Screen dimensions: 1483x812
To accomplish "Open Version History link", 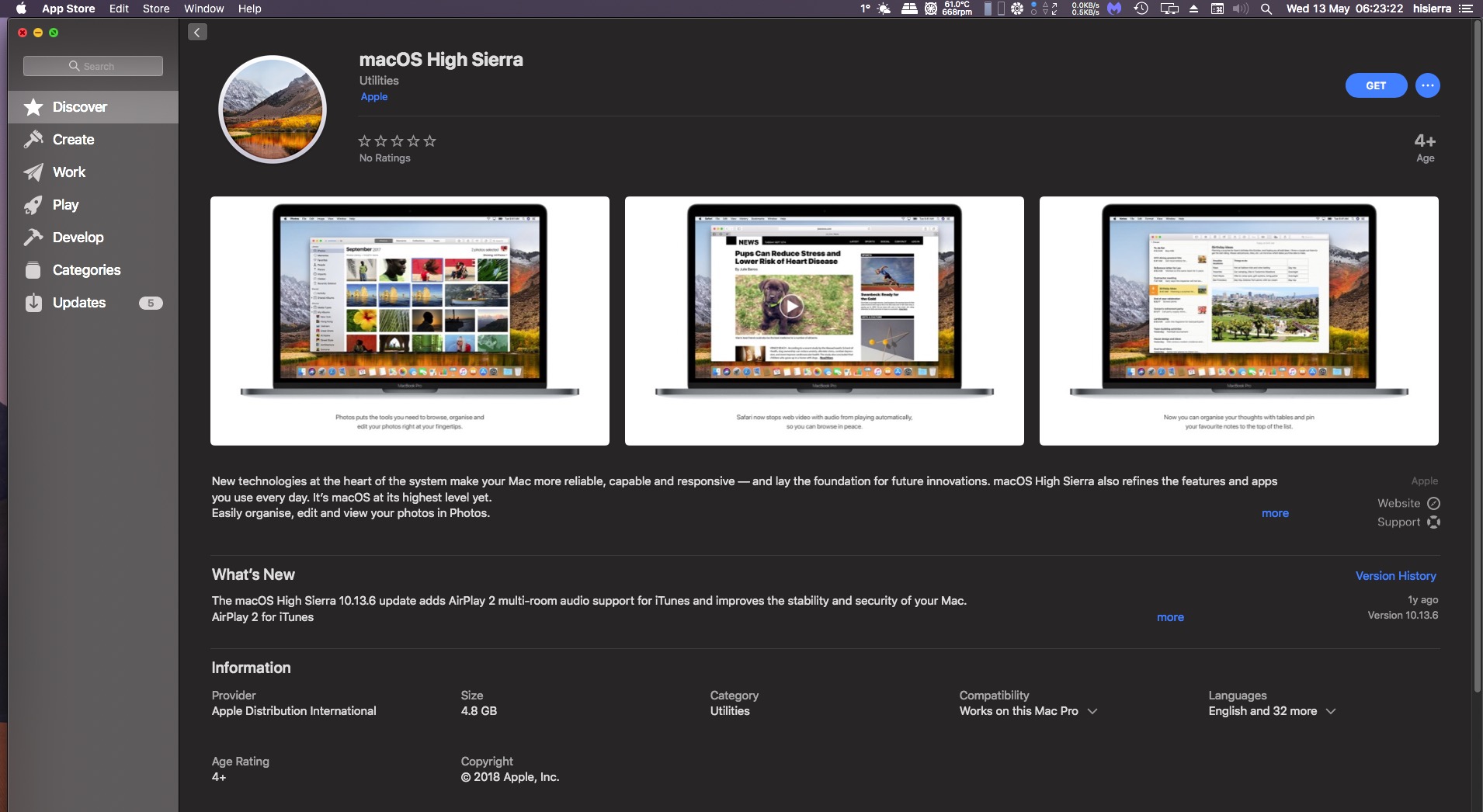I will [1395, 576].
